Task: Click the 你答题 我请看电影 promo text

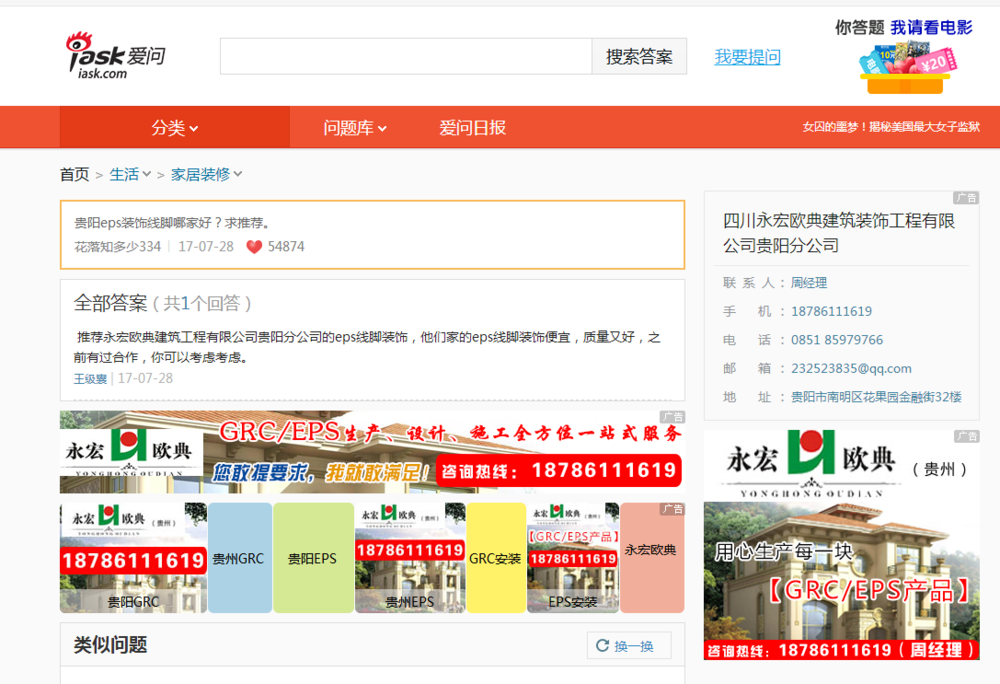Action: [x=904, y=27]
